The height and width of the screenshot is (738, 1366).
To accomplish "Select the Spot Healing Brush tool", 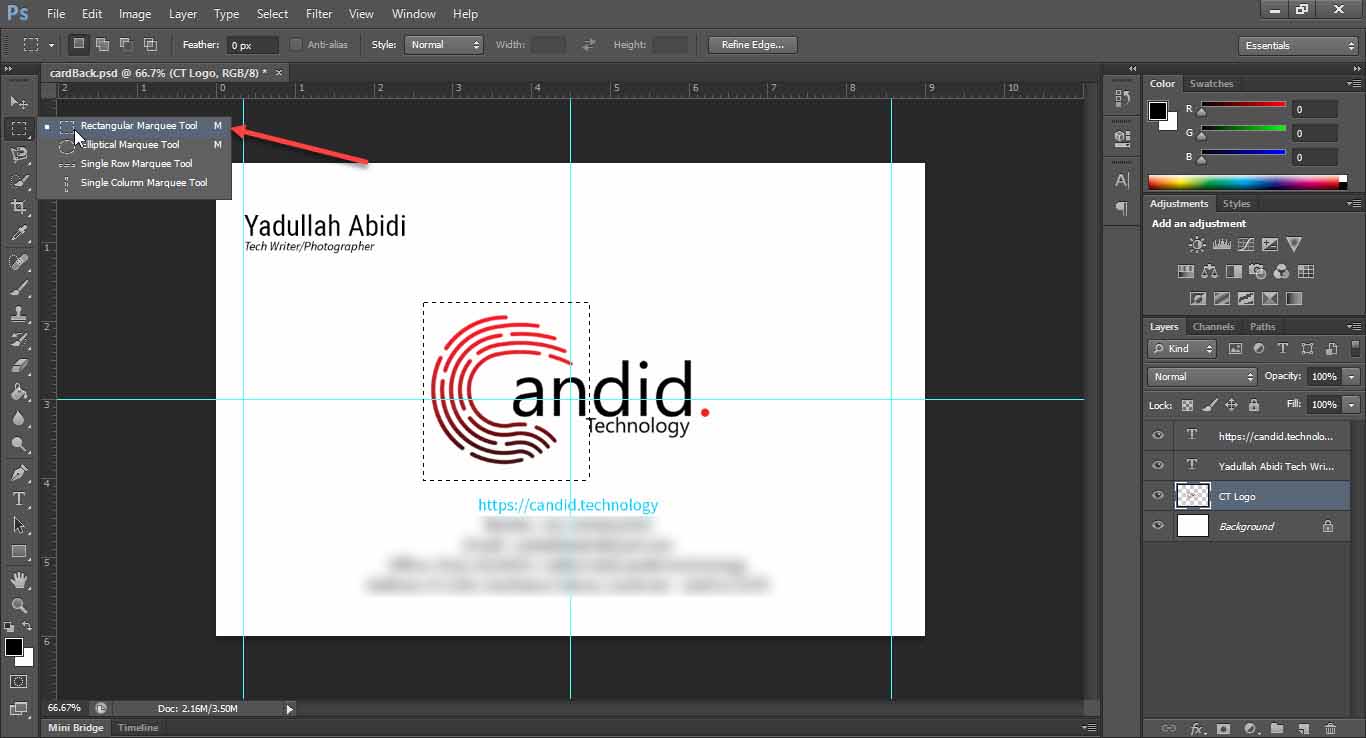I will [19, 262].
